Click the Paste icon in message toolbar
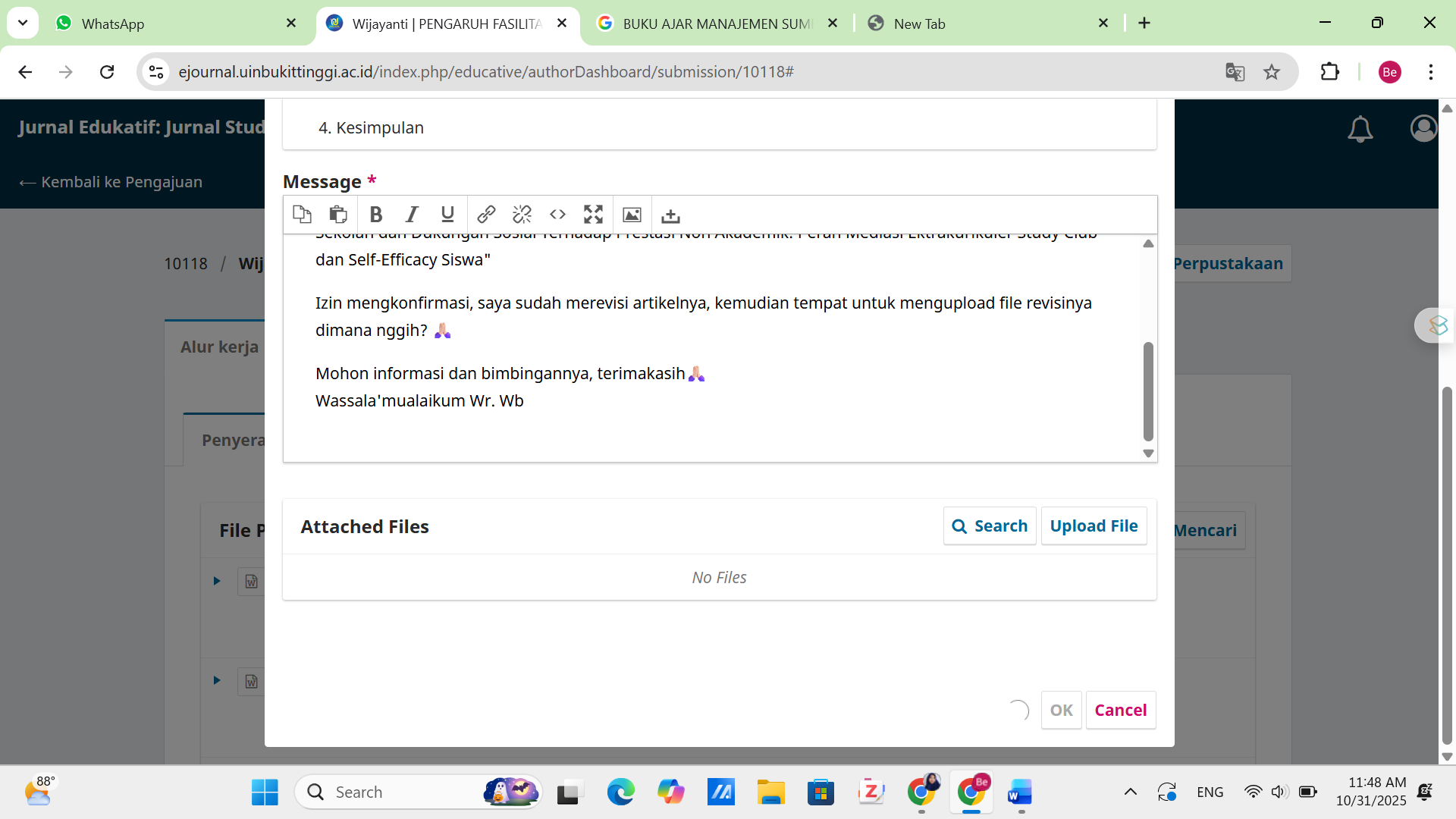1456x819 pixels. pyautogui.click(x=338, y=215)
